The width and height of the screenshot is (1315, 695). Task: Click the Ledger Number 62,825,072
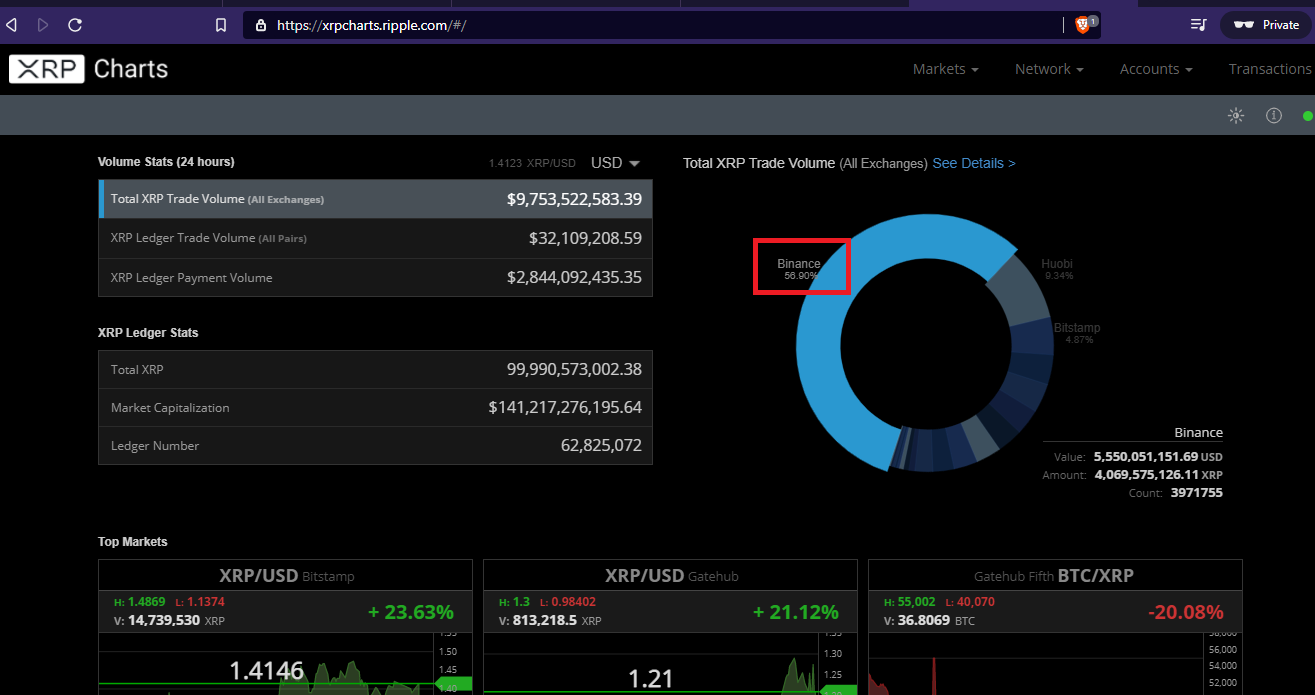pyautogui.click(x=601, y=445)
